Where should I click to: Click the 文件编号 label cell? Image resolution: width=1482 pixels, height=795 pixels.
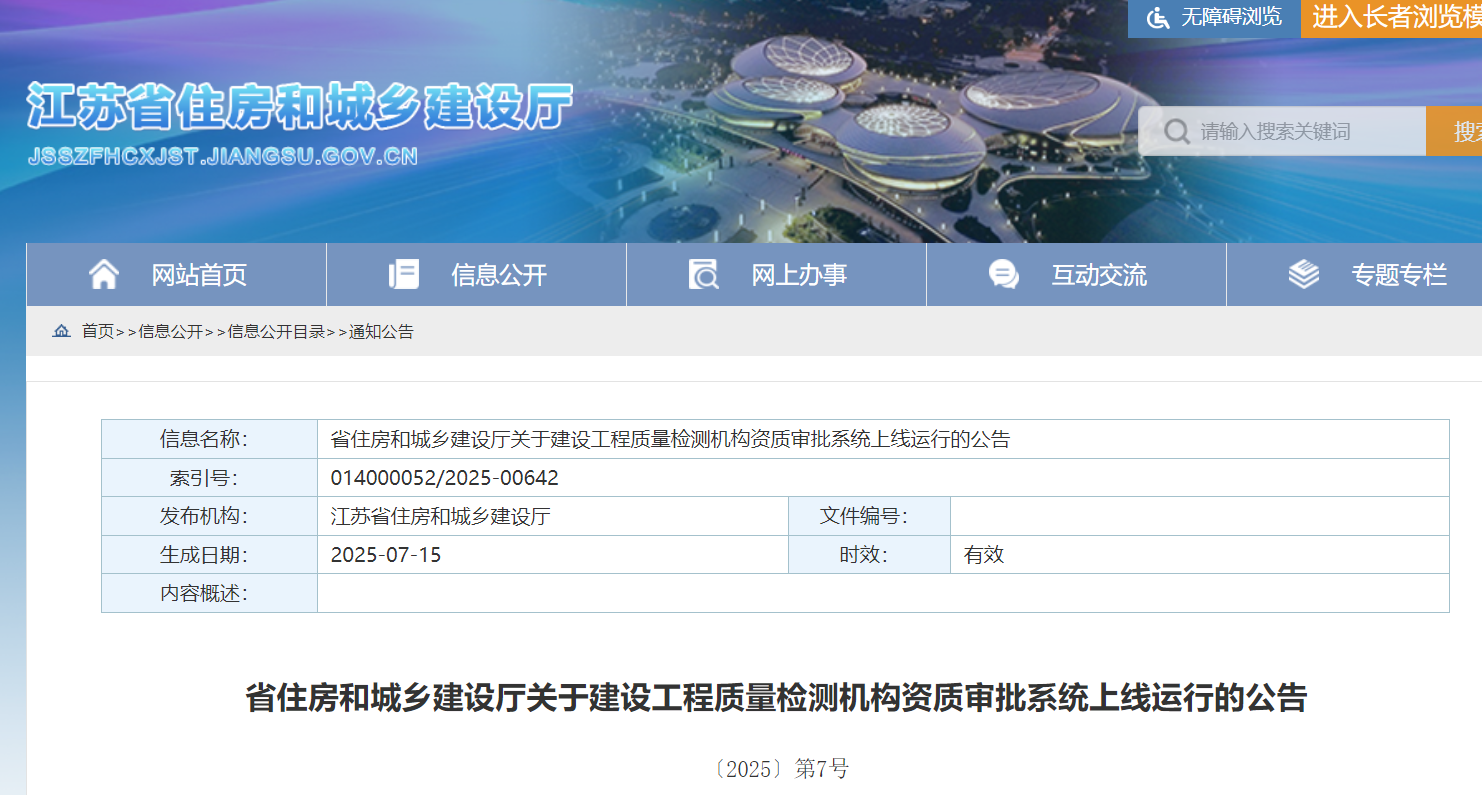[870, 516]
